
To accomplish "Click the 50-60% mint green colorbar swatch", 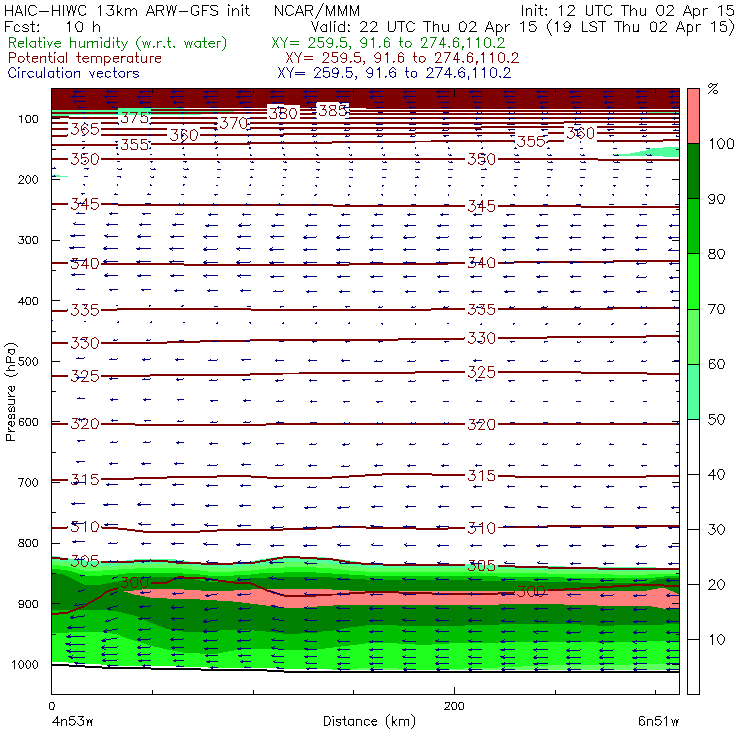I will pos(693,392).
